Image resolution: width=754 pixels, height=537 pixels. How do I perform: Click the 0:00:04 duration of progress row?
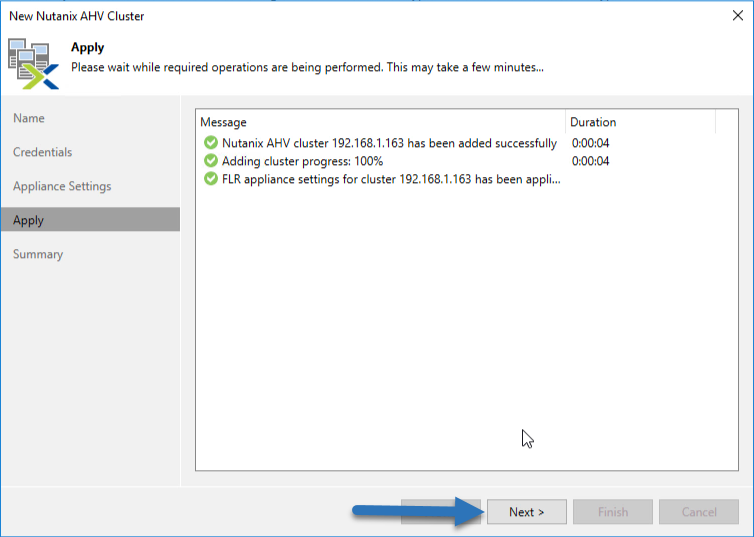(591, 161)
